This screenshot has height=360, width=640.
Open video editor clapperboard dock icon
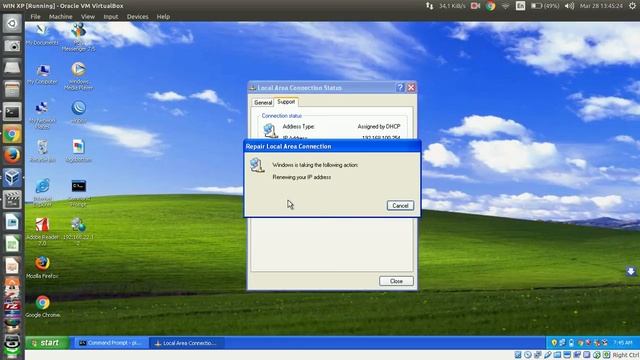coord(12,200)
